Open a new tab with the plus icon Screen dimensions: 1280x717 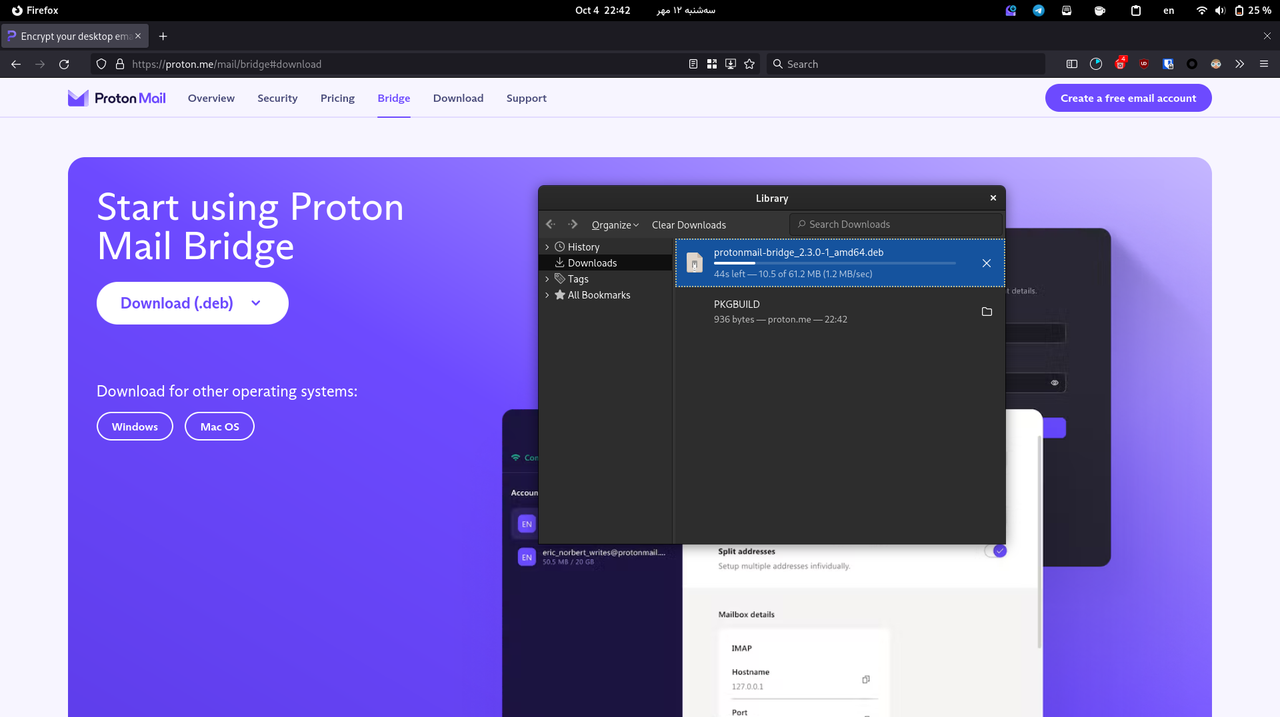coord(163,36)
